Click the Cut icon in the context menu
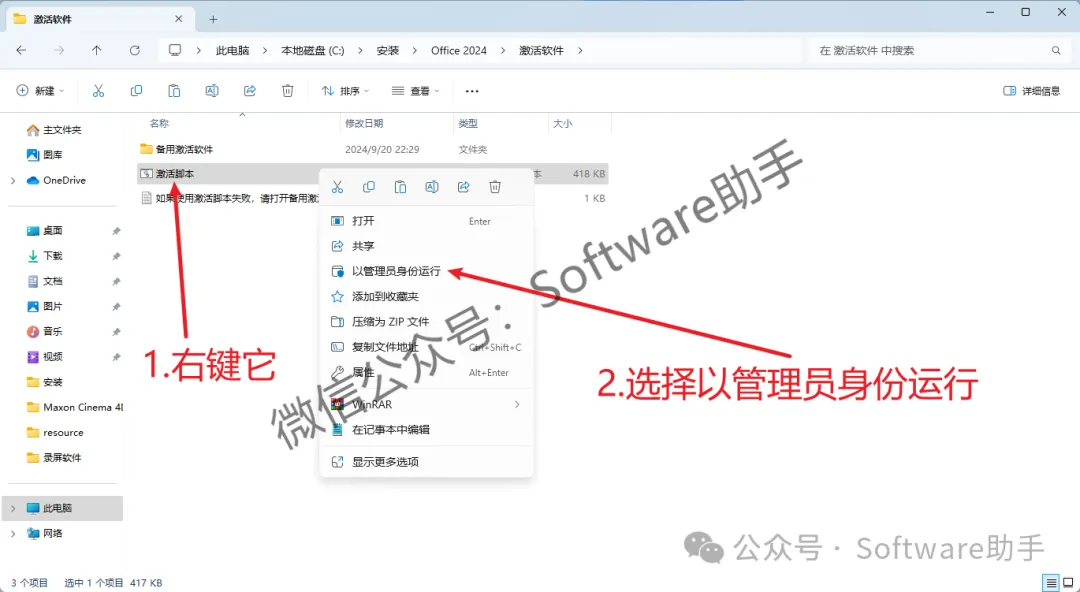Viewport: 1080px width, 592px height. (x=337, y=187)
